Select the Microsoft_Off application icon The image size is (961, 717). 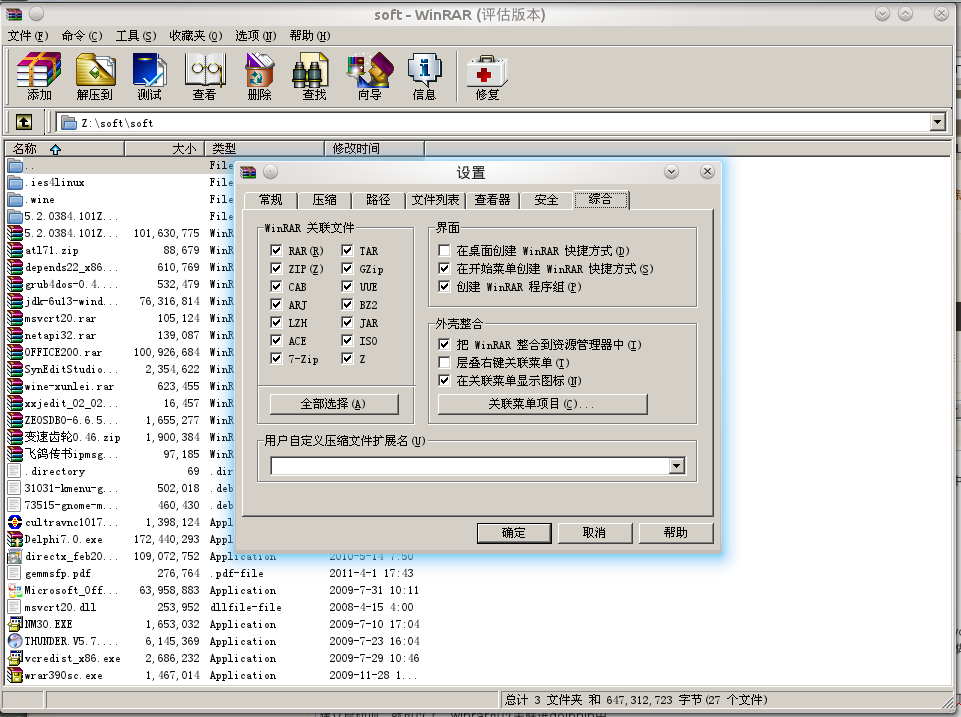pos(15,590)
